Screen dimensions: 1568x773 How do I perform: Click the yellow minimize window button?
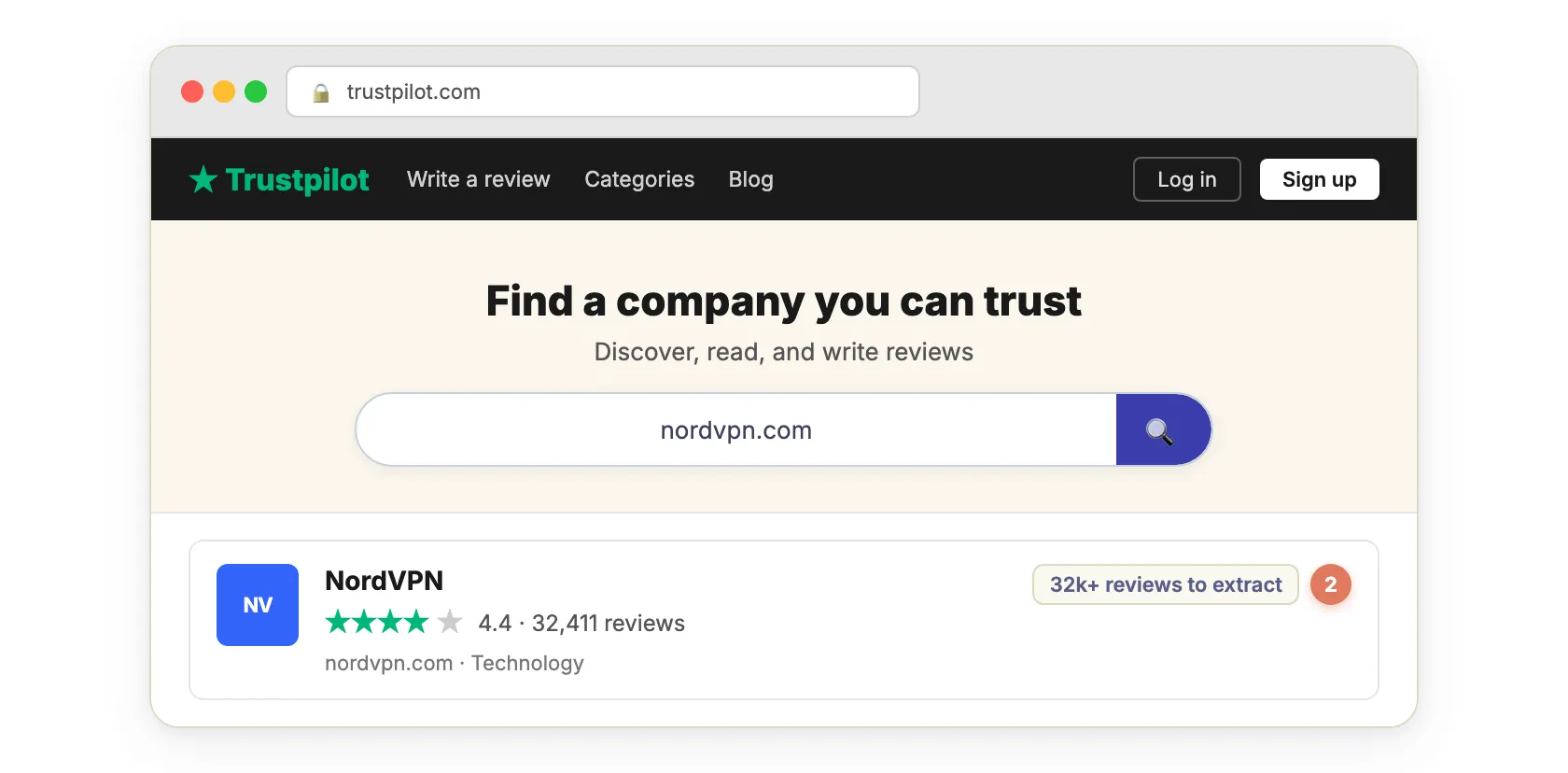pos(224,91)
